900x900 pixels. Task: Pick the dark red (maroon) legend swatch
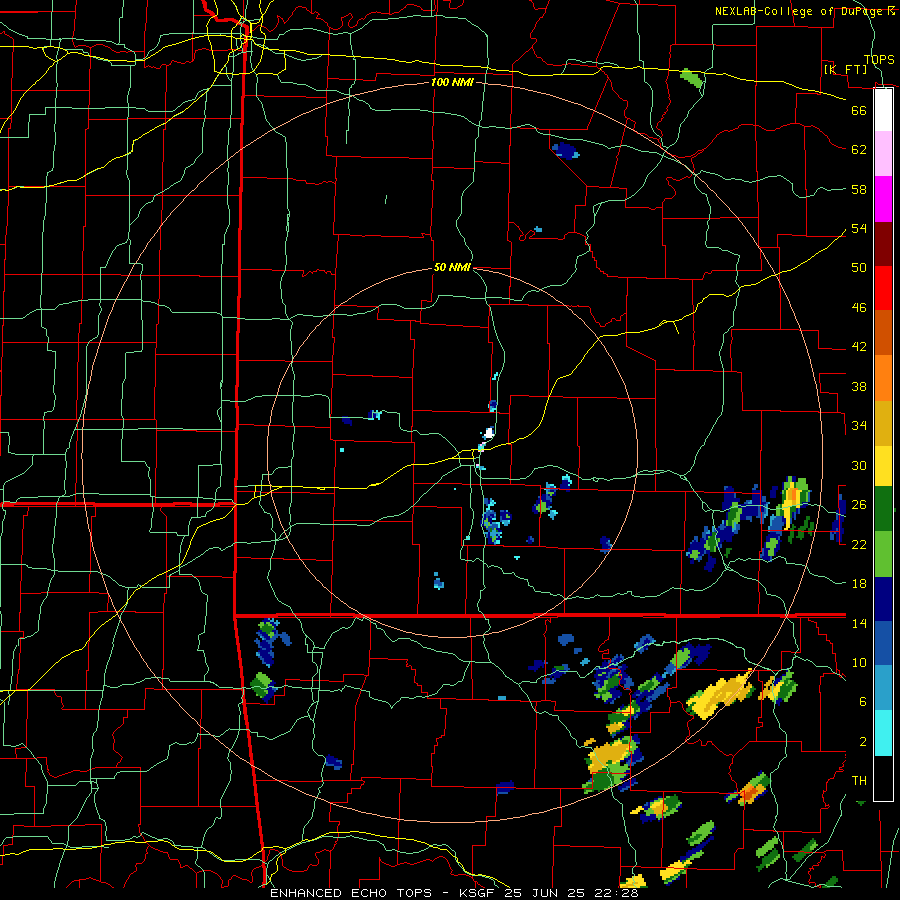(x=883, y=244)
